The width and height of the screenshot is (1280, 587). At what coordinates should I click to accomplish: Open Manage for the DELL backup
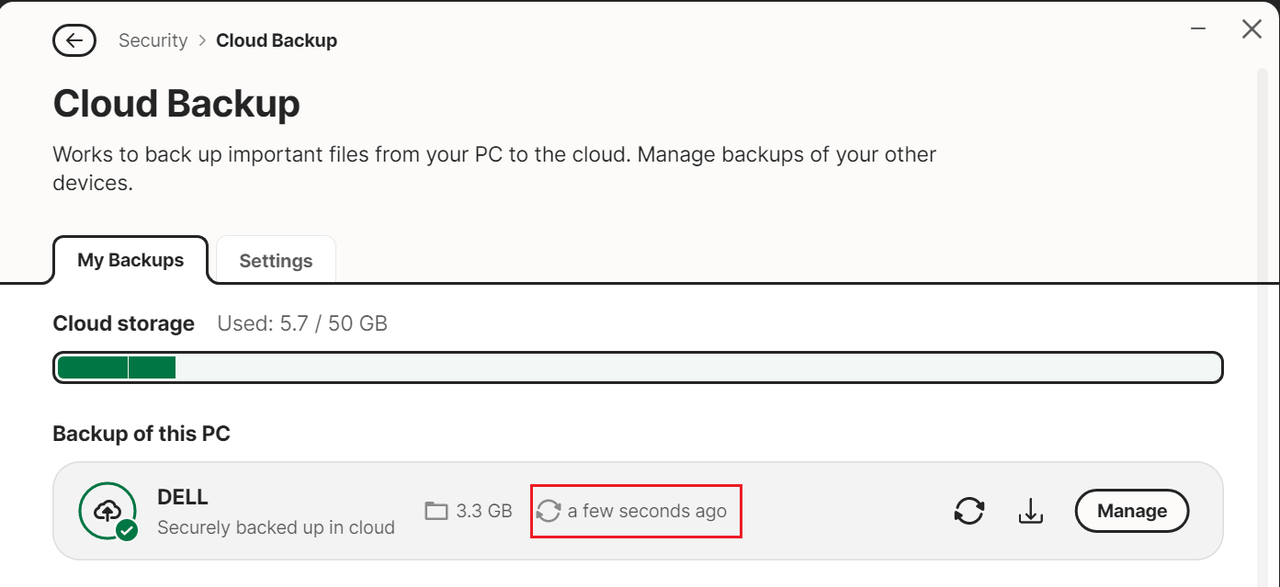pos(1132,511)
